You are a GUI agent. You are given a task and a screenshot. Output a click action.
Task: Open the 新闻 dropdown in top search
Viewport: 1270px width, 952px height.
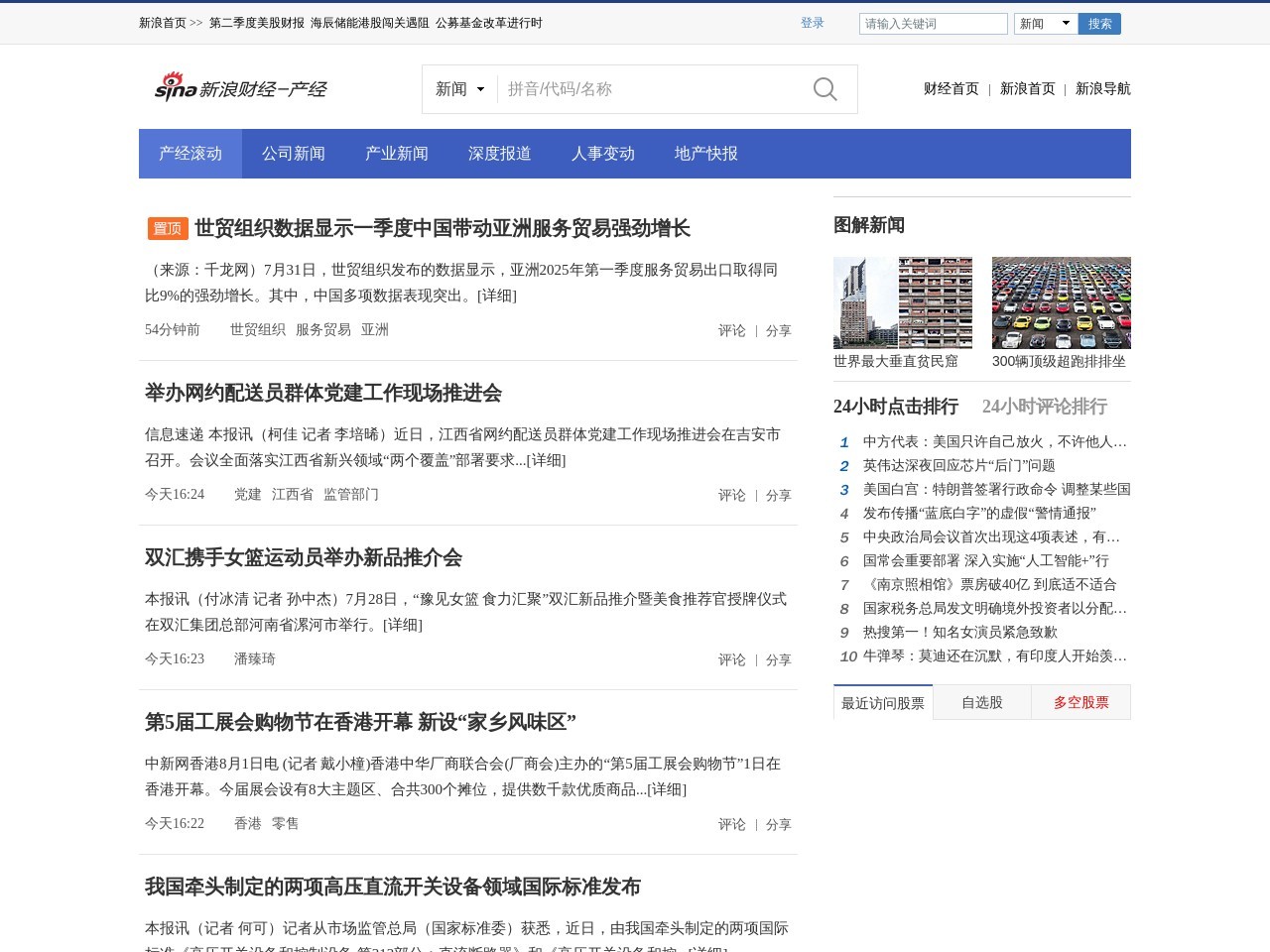[1046, 24]
